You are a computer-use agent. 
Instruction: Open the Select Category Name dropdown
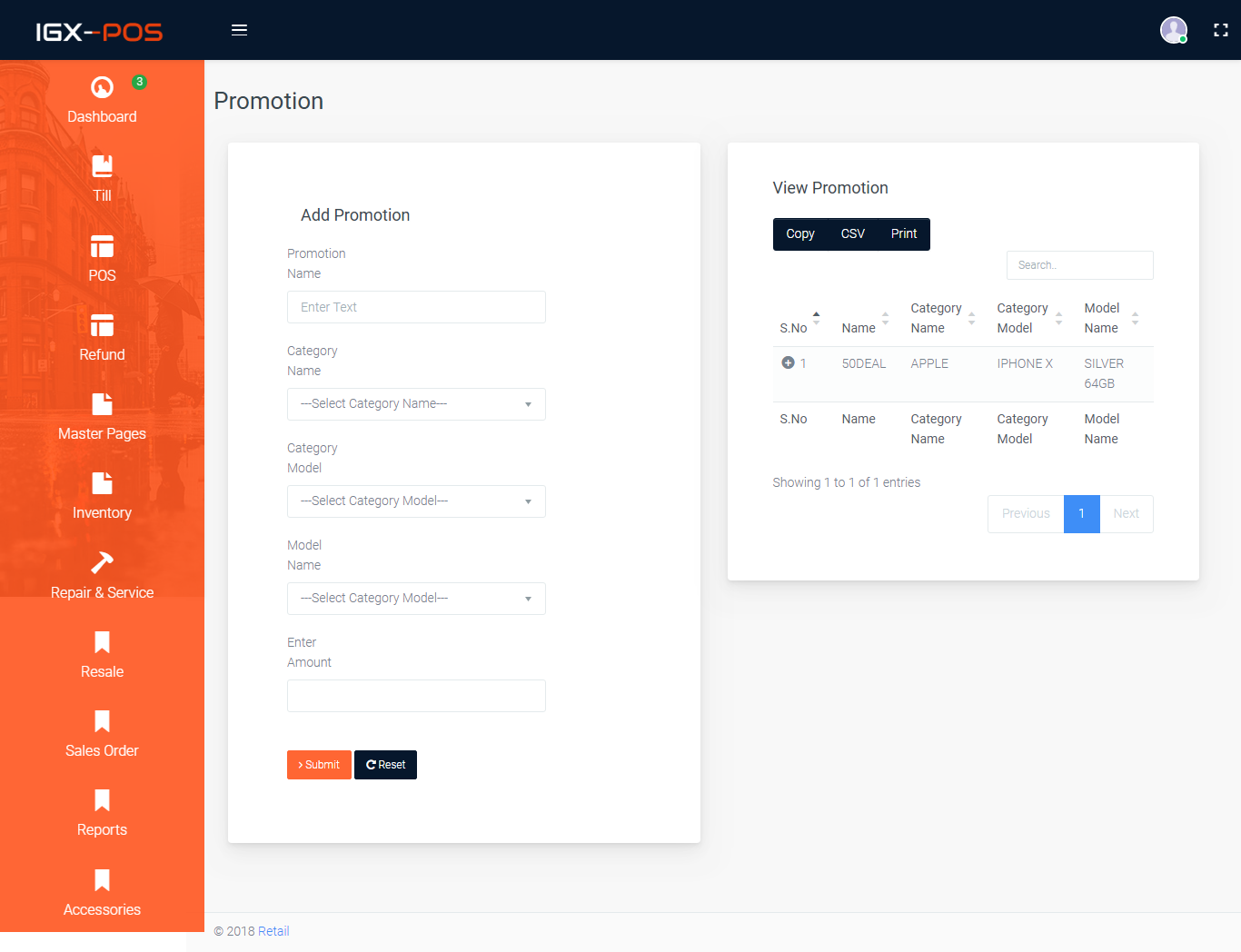click(x=416, y=404)
